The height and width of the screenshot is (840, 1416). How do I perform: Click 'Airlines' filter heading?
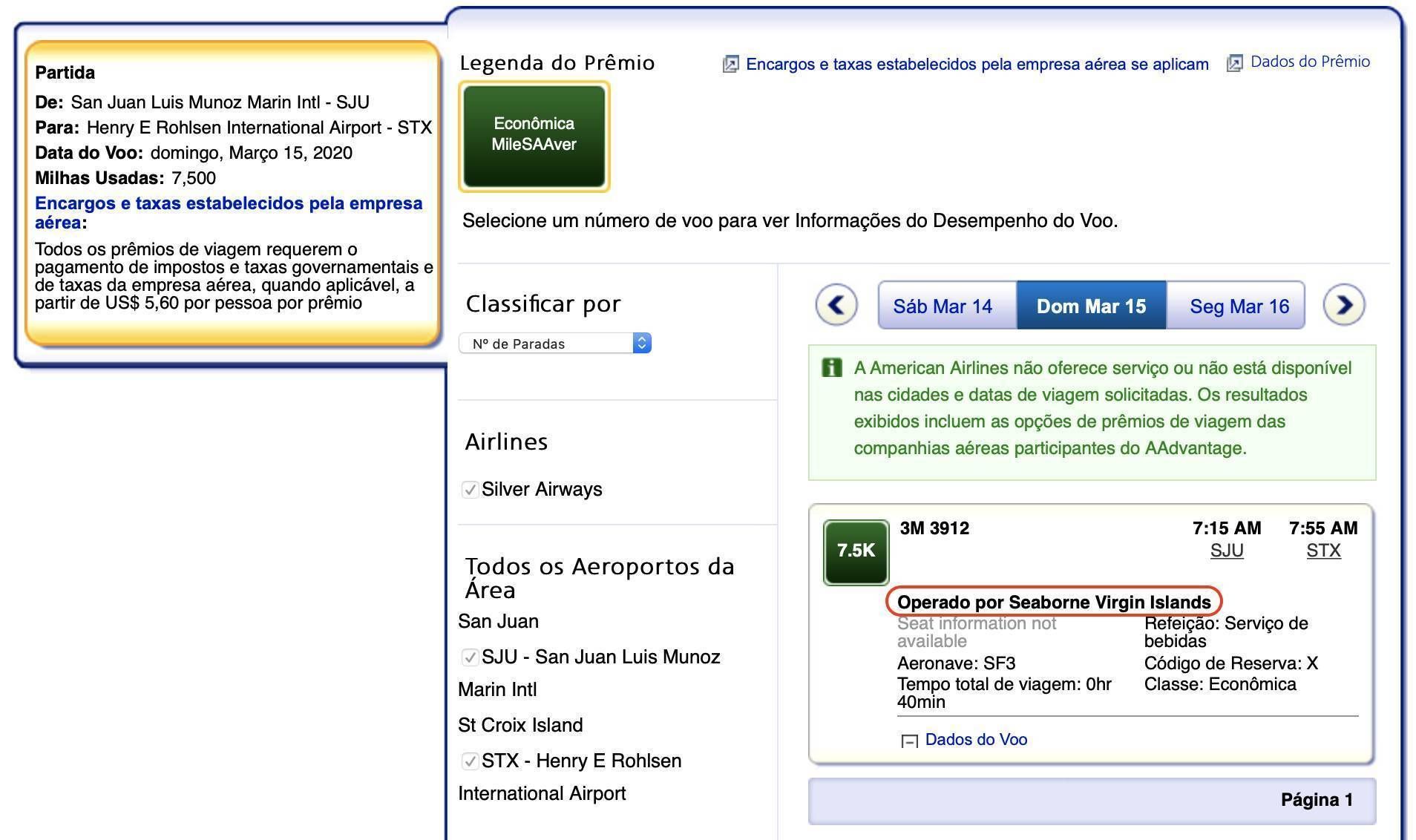(506, 442)
